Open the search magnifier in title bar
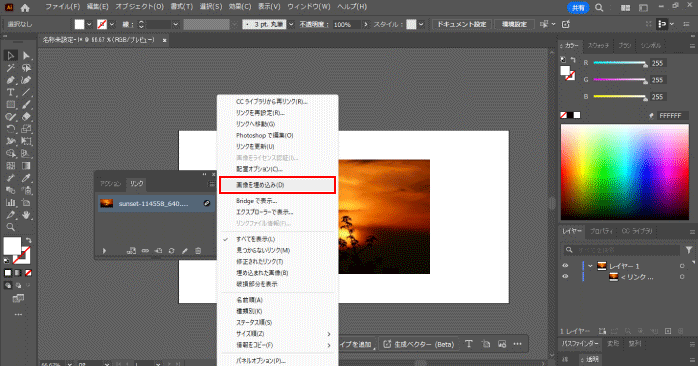Viewport: 698px width, 366px height. click(x=599, y=8)
